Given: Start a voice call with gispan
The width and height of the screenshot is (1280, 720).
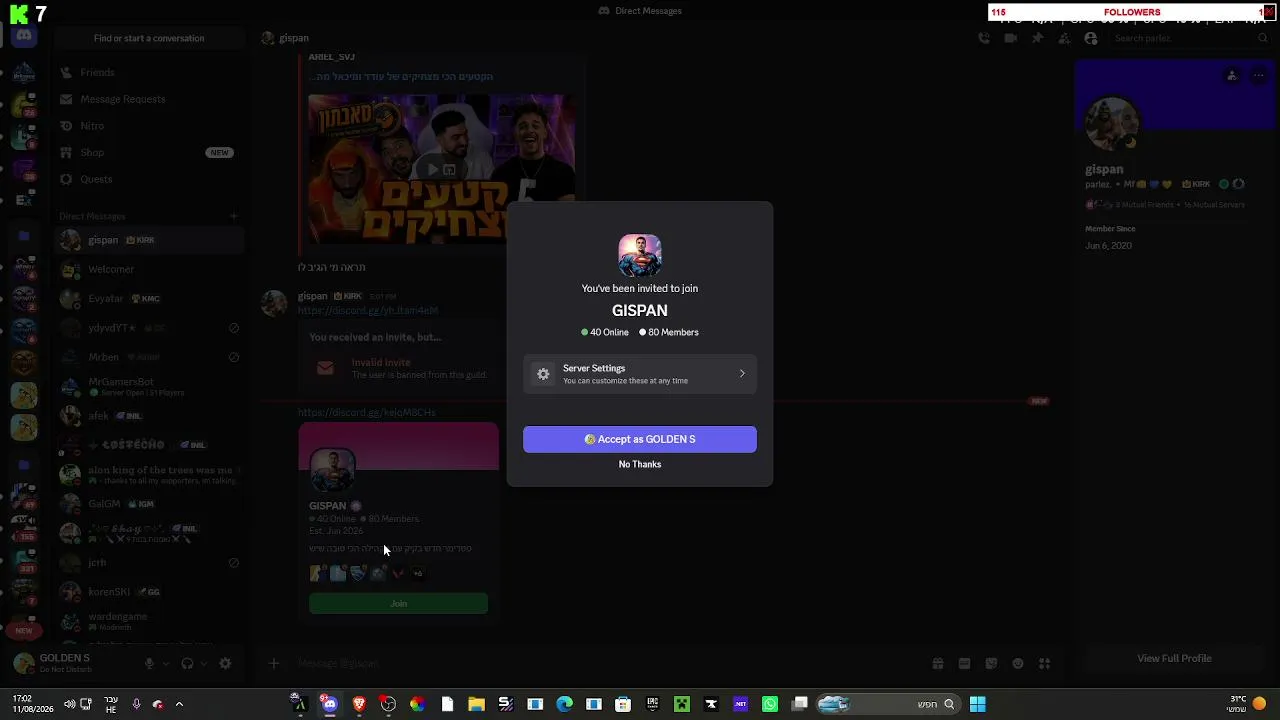Looking at the screenshot, I should 984,38.
